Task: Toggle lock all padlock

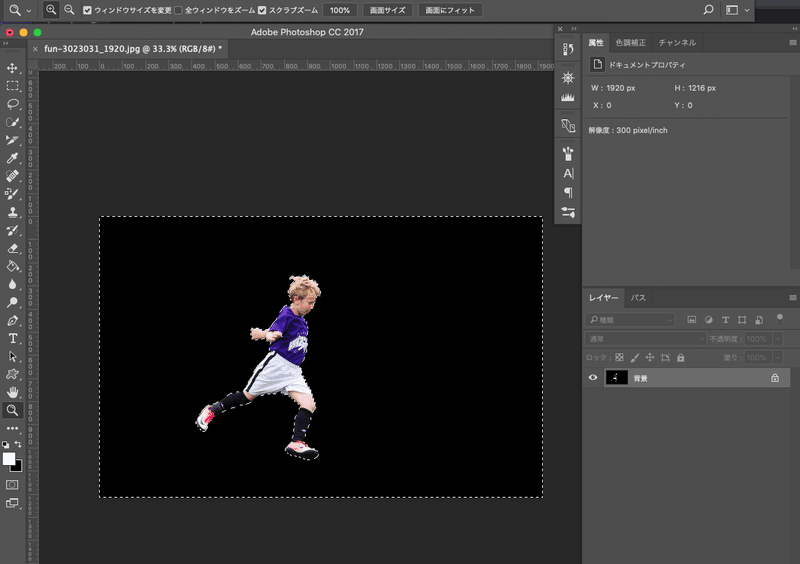Action: click(x=681, y=358)
